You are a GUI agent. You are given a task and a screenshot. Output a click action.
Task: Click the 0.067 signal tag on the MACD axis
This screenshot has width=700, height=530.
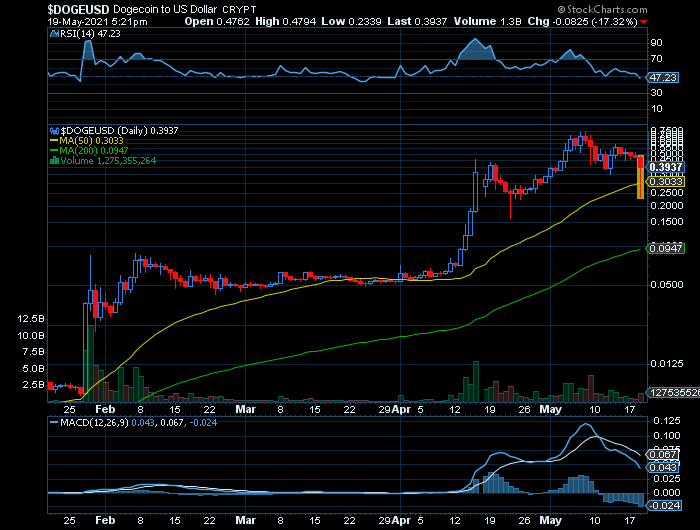pos(663,455)
